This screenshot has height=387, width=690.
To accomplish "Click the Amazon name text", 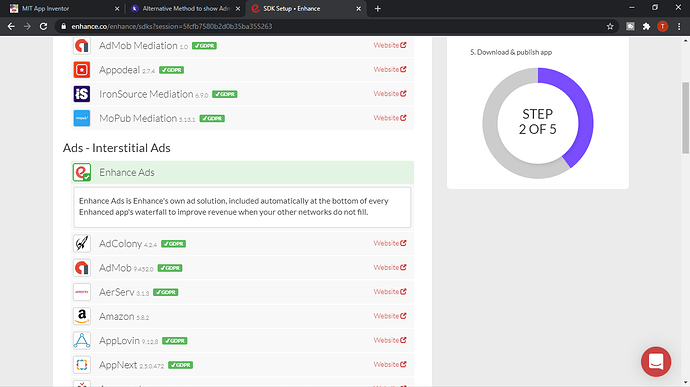I will (117, 316).
